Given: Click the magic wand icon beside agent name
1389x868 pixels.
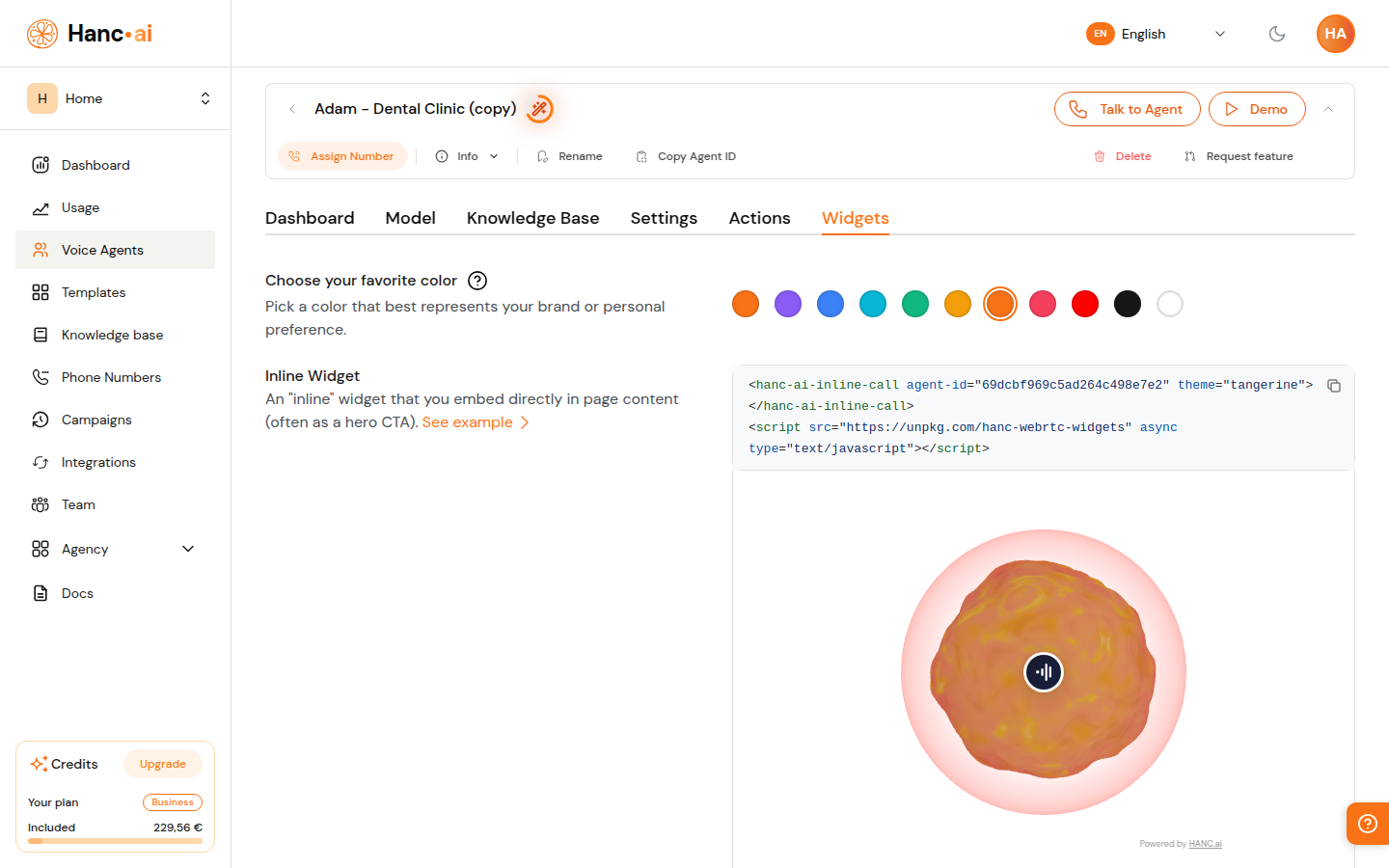Looking at the screenshot, I should (x=540, y=109).
